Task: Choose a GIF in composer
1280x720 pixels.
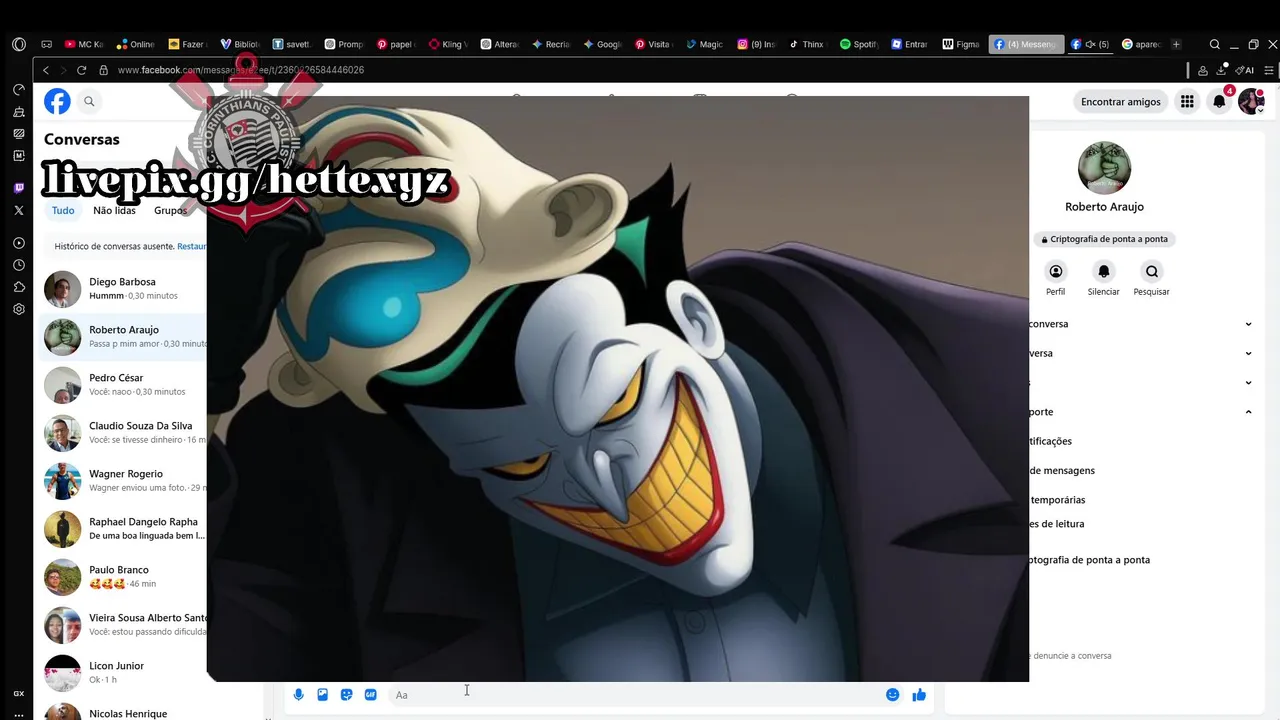Action: point(370,695)
